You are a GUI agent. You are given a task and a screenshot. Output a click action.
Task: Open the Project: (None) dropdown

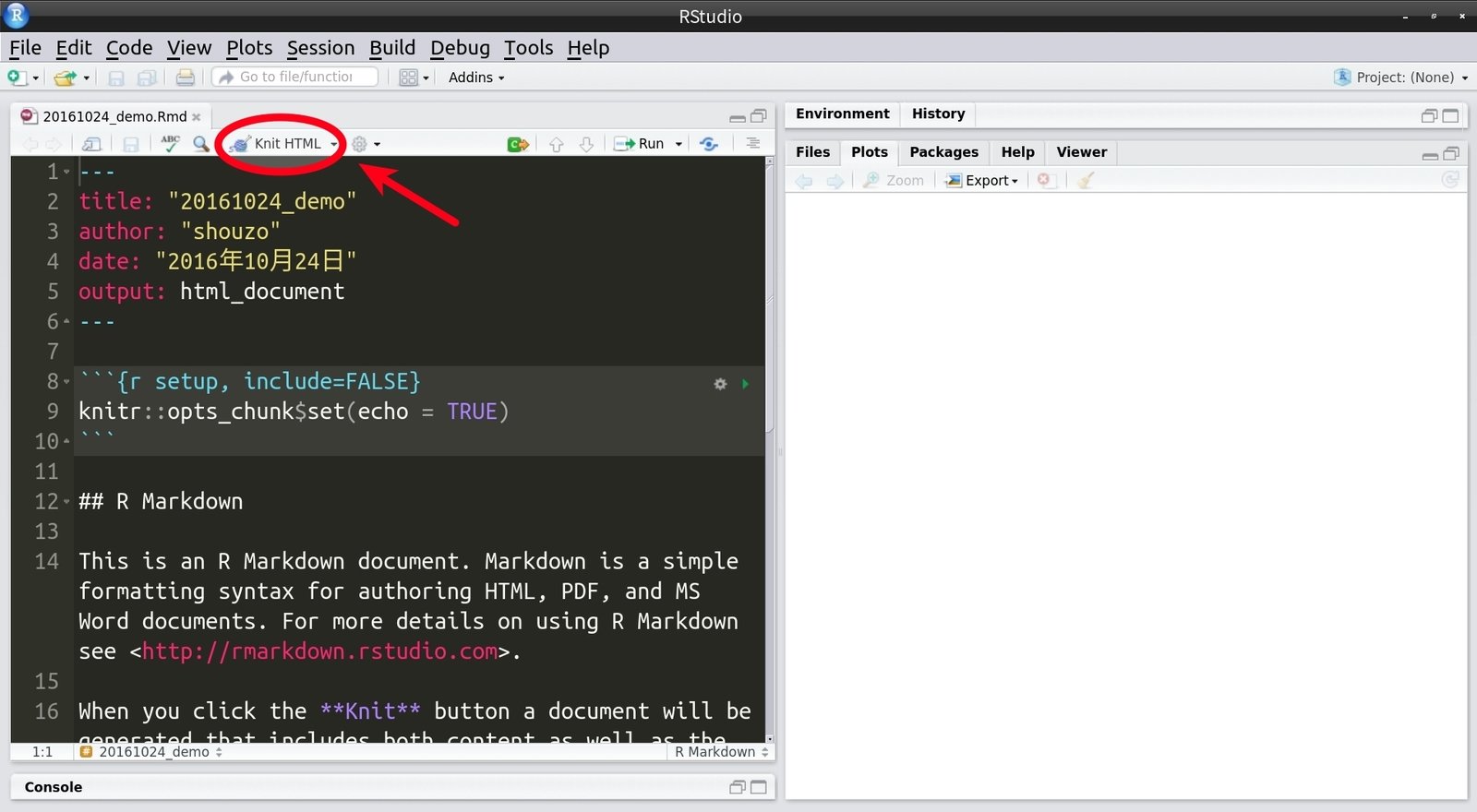pyautogui.click(x=1400, y=78)
